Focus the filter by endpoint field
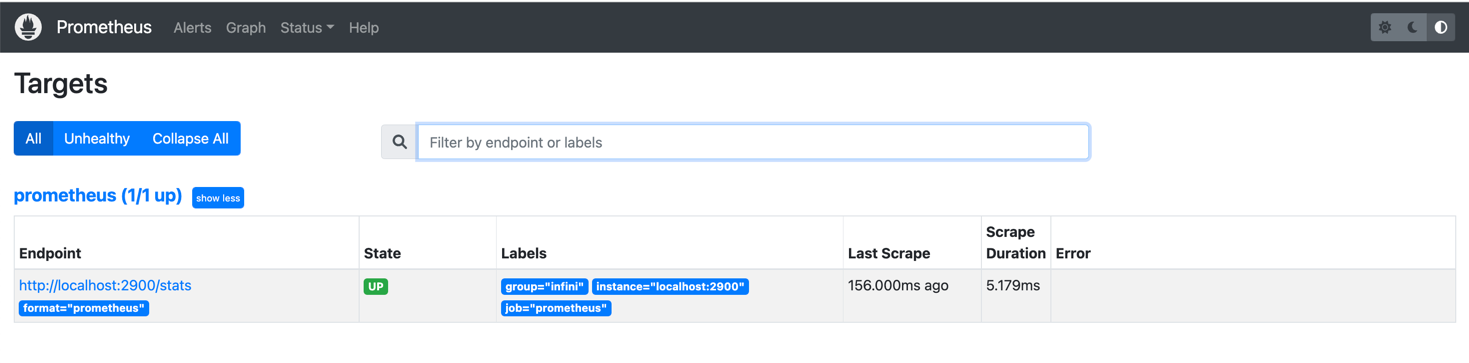 pyautogui.click(x=753, y=142)
